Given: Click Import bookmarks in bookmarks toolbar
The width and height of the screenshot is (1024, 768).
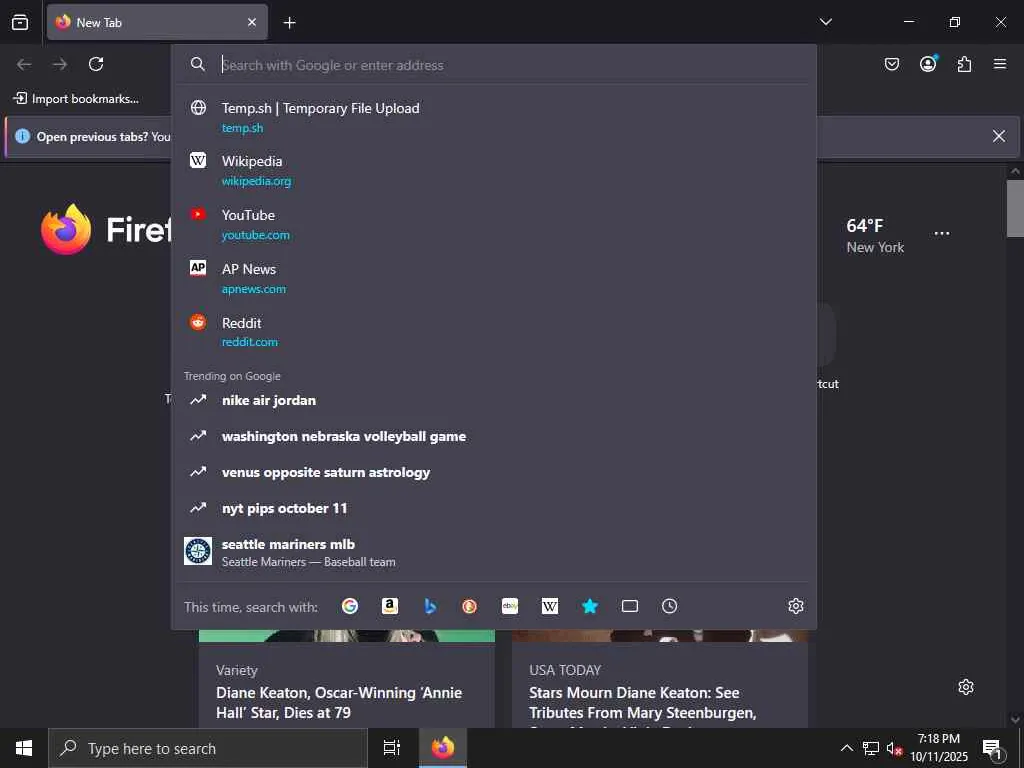Looking at the screenshot, I should pyautogui.click(x=76, y=99).
